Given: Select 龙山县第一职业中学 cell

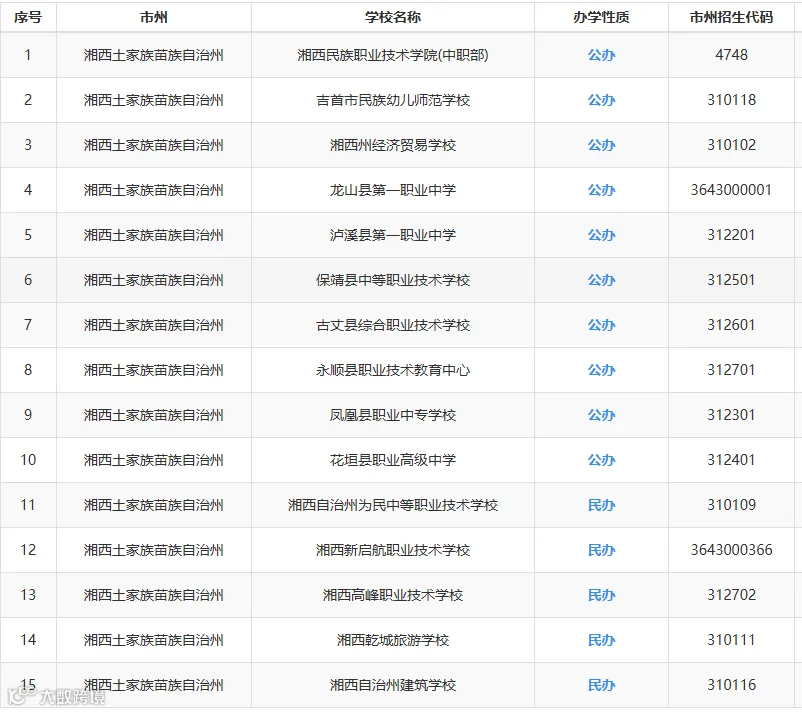Looking at the screenshot, I should pyautogui.click(x=393, y=190).
